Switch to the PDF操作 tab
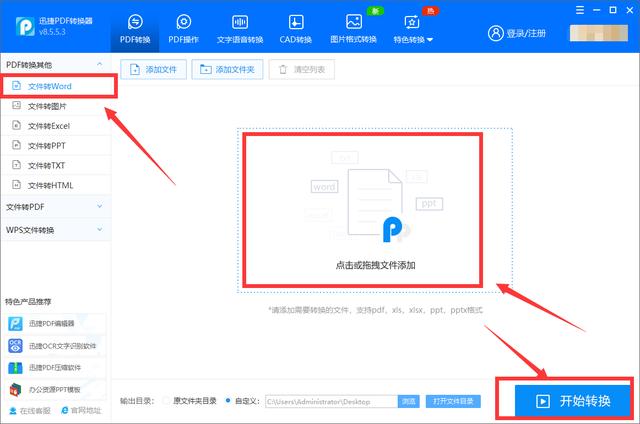The width and height of the screenshot is (640, 424). 184,29
